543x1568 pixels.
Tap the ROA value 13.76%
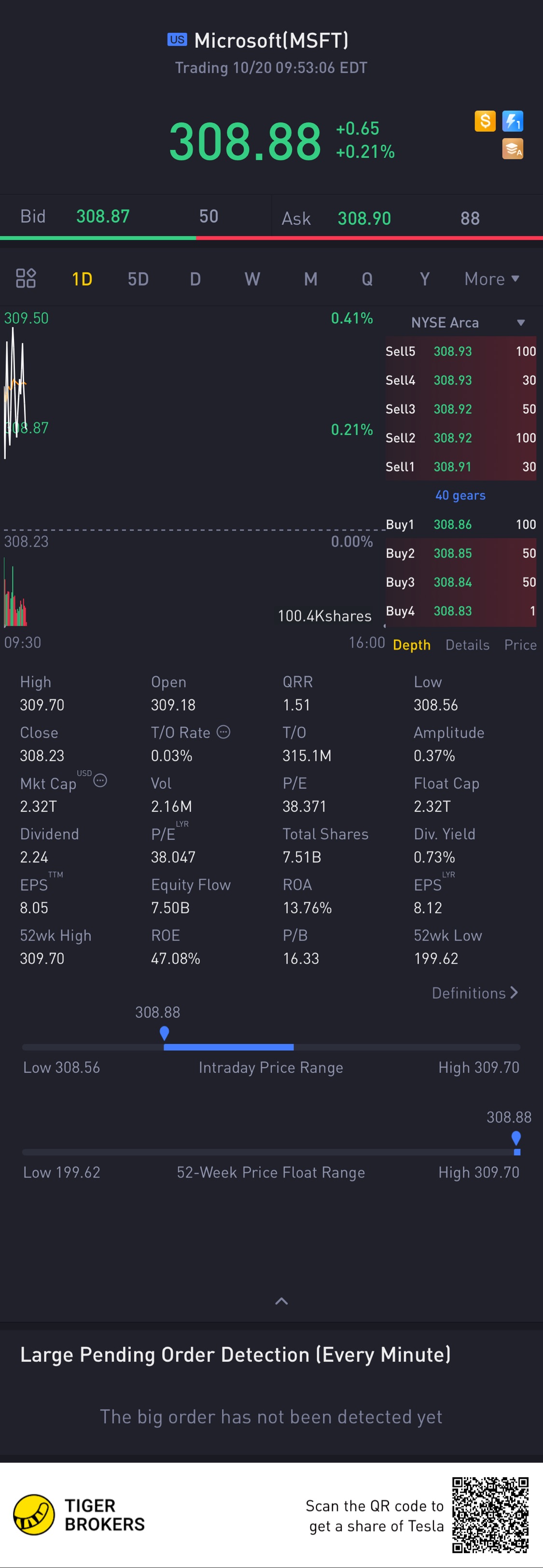pos(307,908)
